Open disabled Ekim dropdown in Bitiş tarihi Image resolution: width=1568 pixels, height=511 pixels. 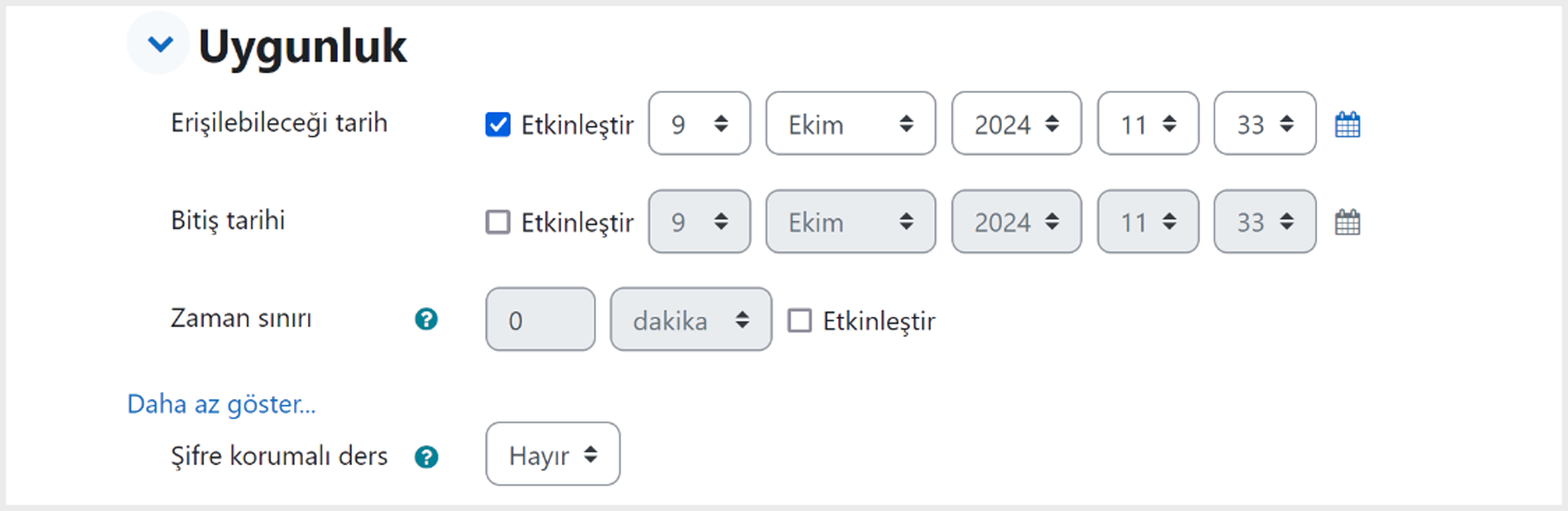click(851, 221)
